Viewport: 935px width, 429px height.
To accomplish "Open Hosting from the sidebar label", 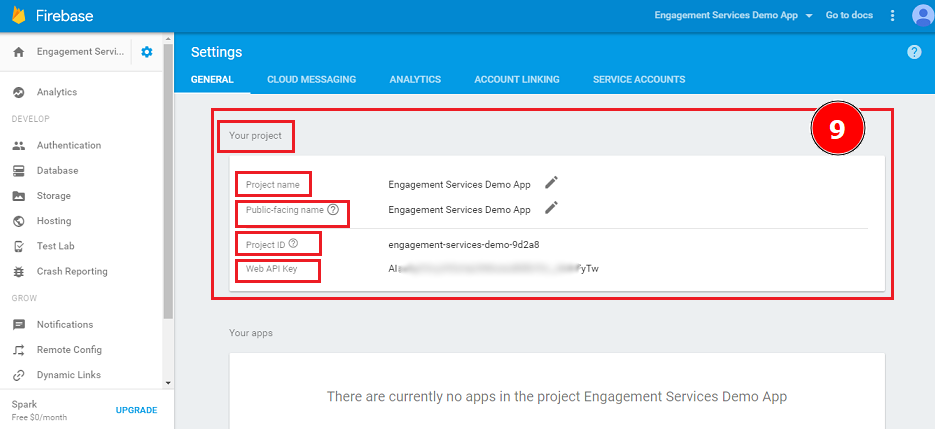I will pyautogui.click(x=54, y=221).
